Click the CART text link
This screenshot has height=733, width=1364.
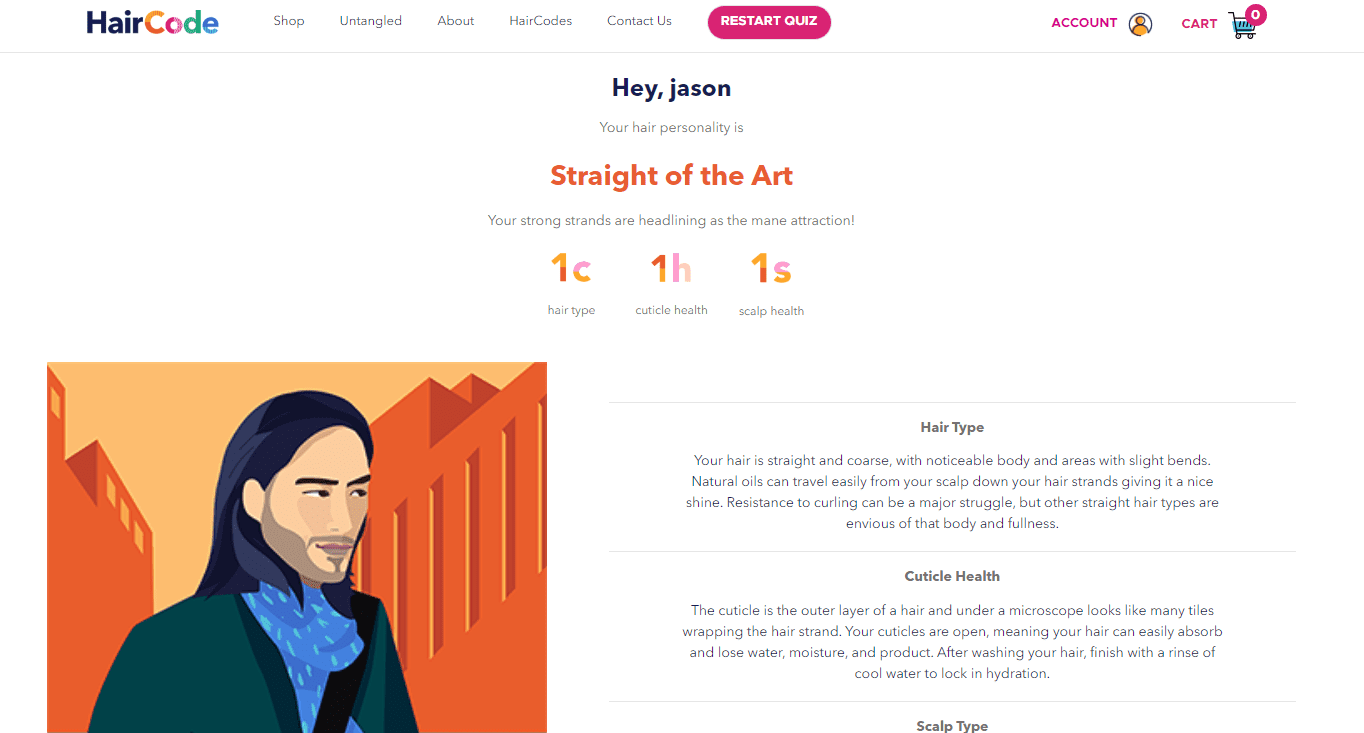coord(1199,24)
